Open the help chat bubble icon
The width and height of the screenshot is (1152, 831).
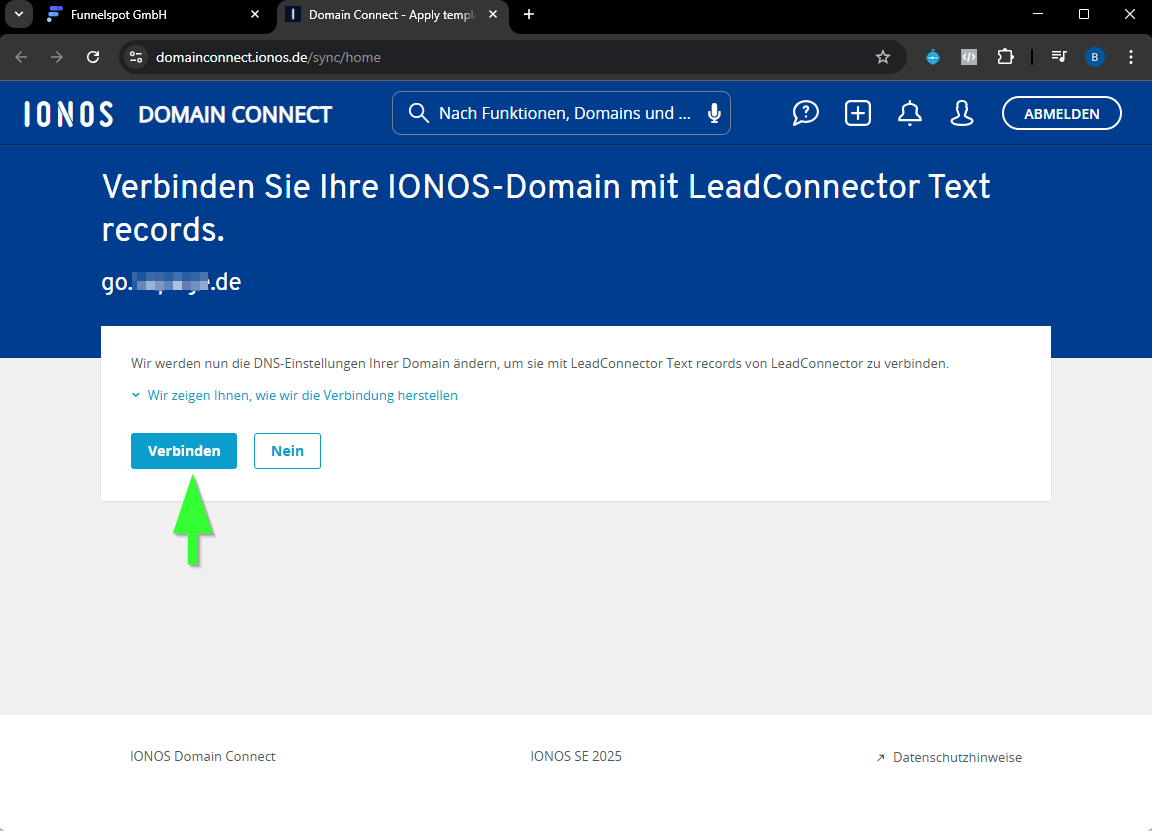805,113
